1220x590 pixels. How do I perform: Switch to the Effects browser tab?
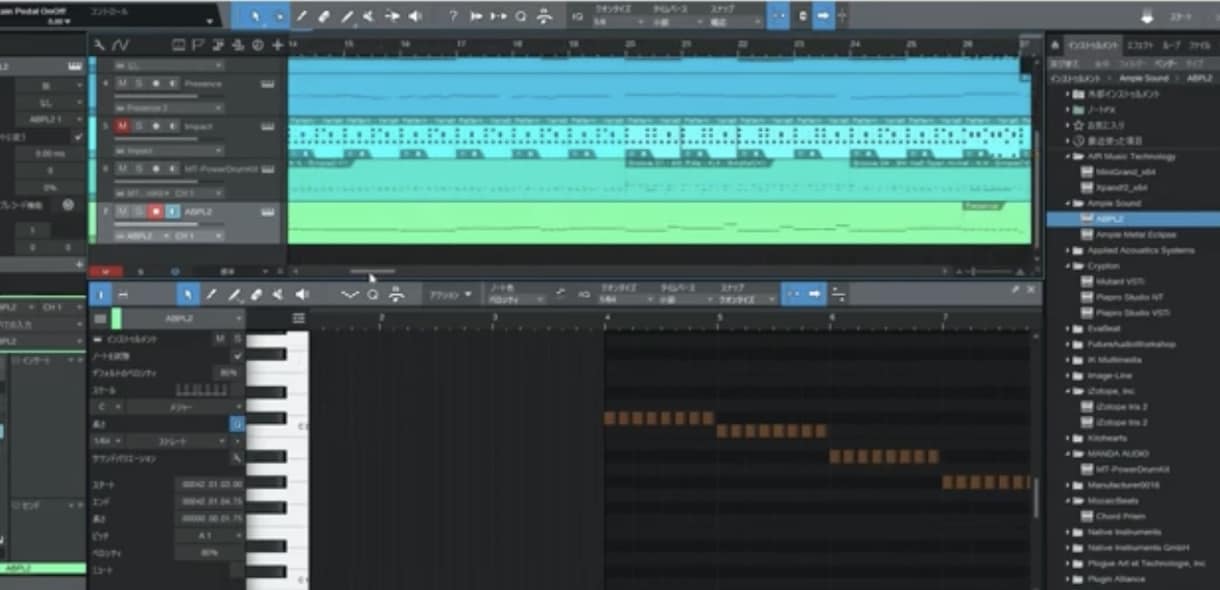[x=1139, y=45]
